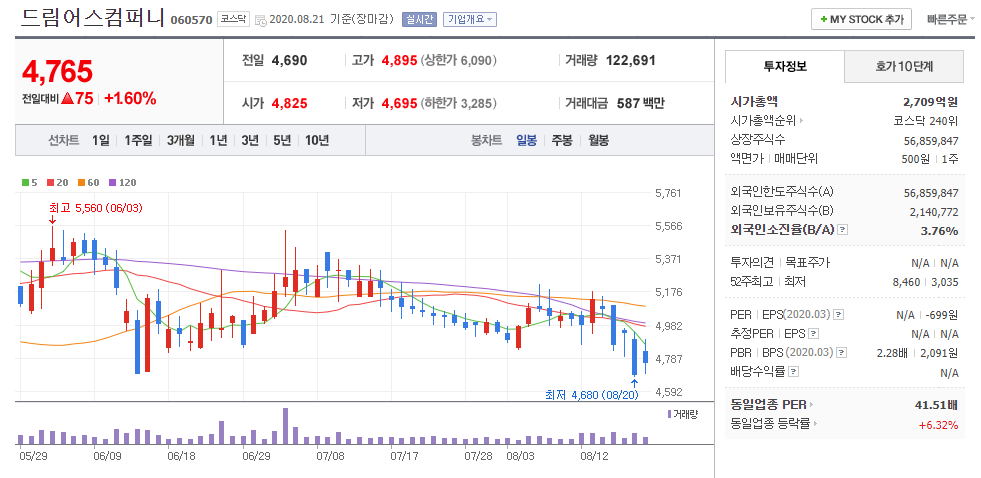Click the 시가총액 value 2,709억원
The height and width of the screenshot is (478, 981).
click(x=930, y=101)
